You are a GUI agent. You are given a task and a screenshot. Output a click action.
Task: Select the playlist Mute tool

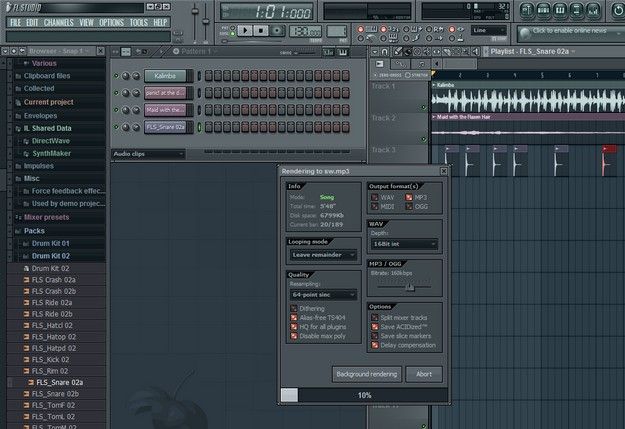coord(427,51)
